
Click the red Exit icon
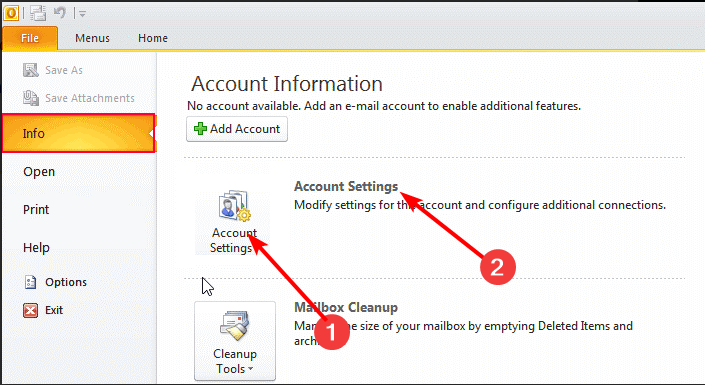pos(31,310)
